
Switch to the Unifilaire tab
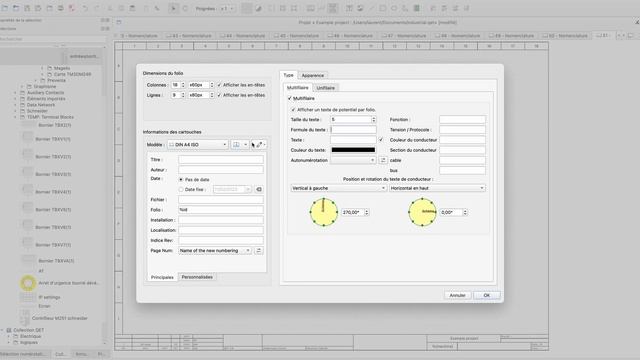point(326,88)
